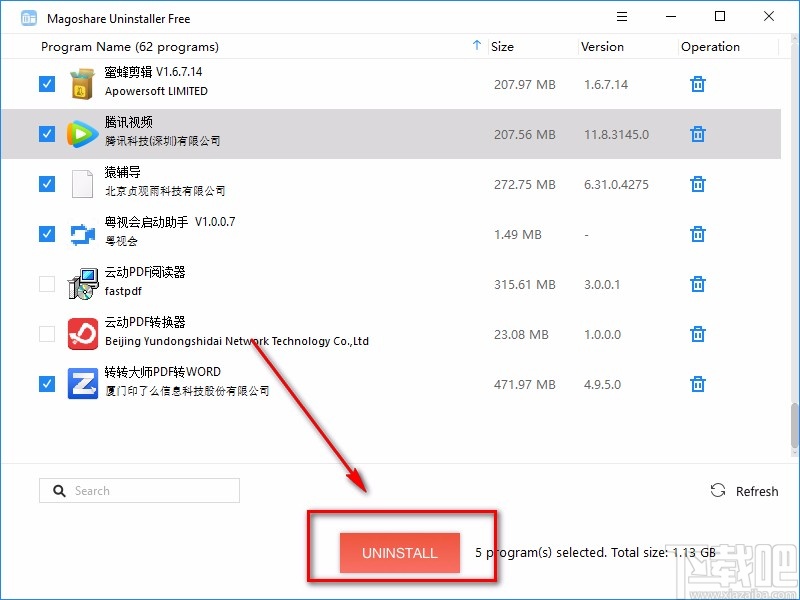800x600 pixels.
Task: Sort list by Version column header
Action: (x=602, y=46)
